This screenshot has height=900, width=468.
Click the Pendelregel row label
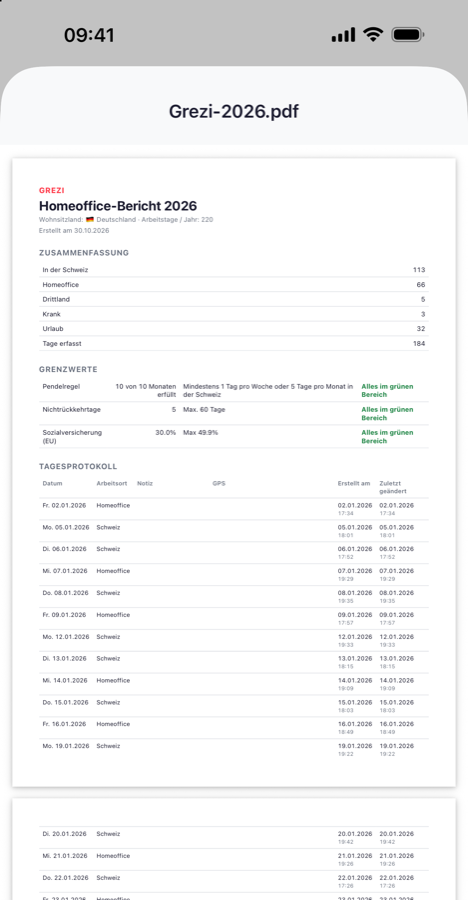pyautogui.click(x=61, y=387)
